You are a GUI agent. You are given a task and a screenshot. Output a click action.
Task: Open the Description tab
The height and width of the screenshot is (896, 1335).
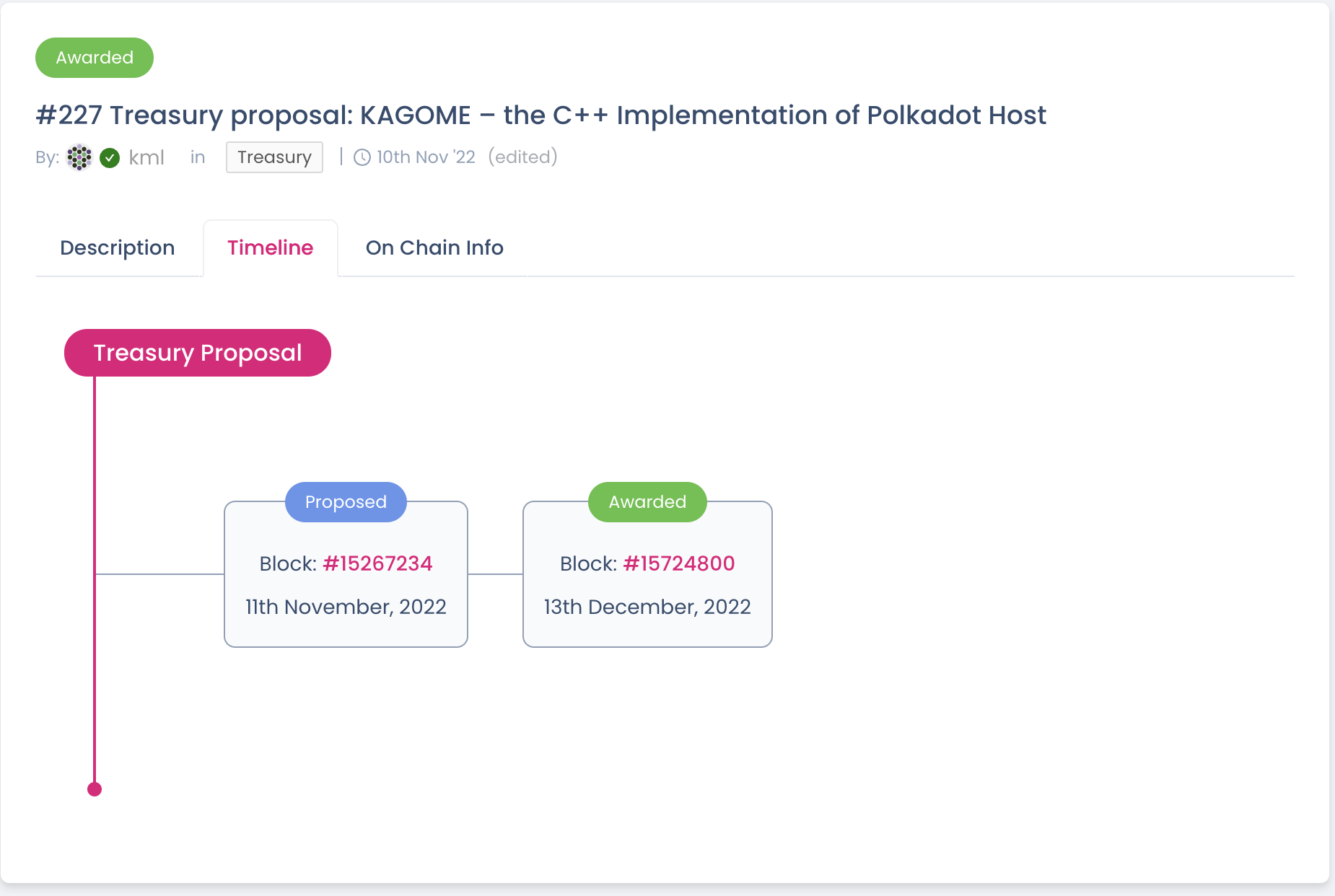click(118, 247)
